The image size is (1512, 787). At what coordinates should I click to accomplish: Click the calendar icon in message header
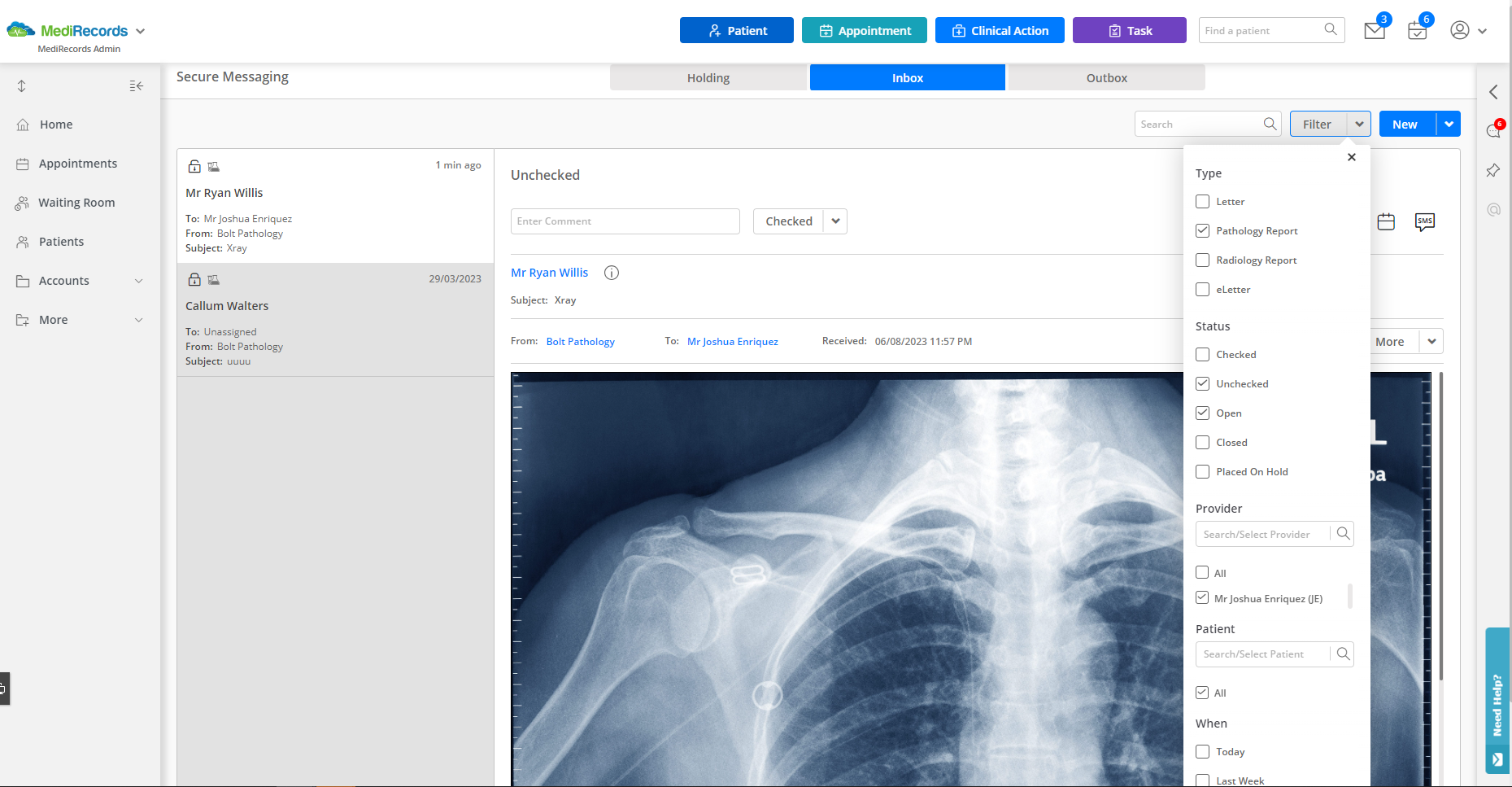[x=1387, y=221]
